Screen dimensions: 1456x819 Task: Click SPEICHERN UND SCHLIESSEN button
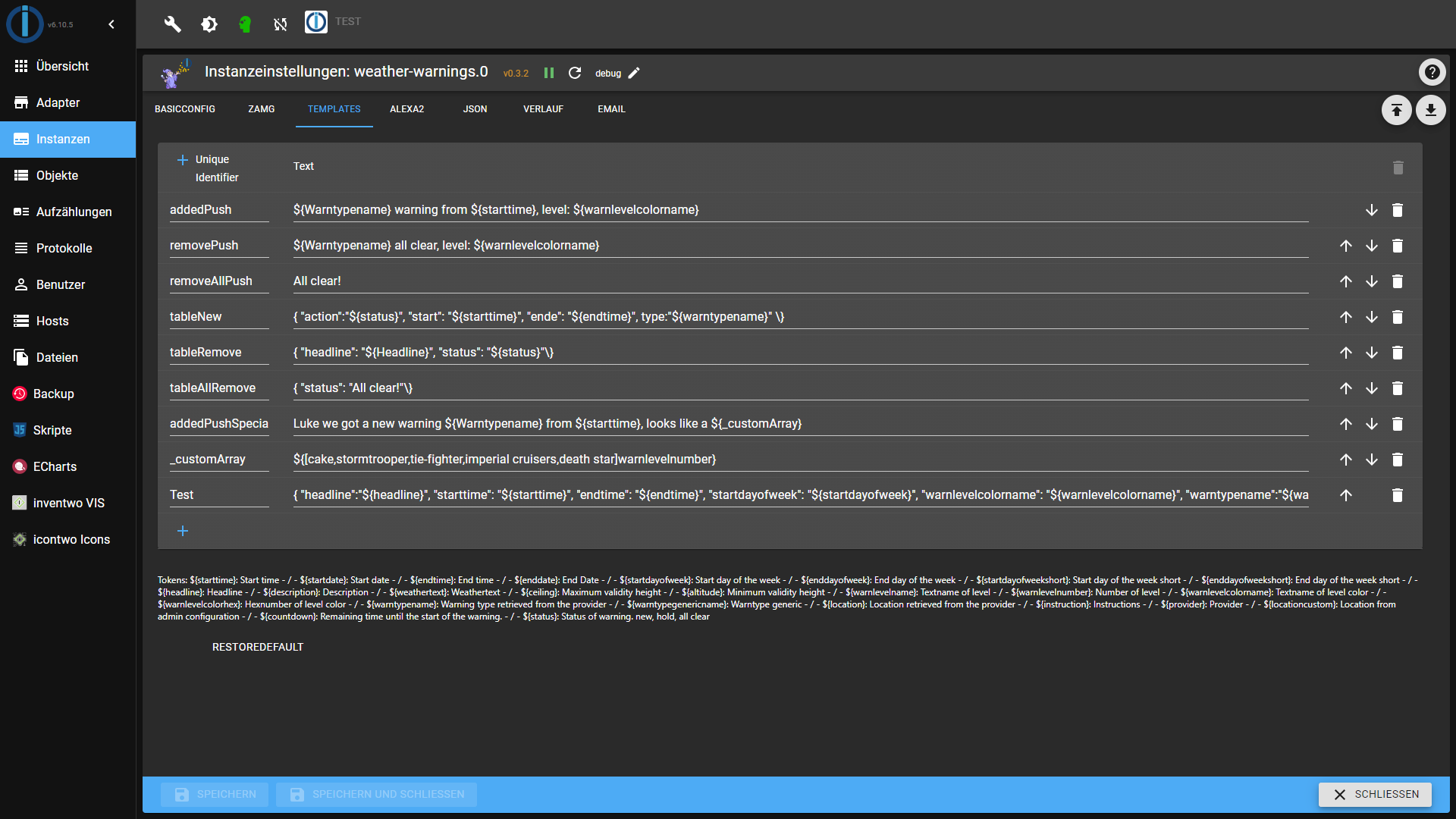pos(376,794)
